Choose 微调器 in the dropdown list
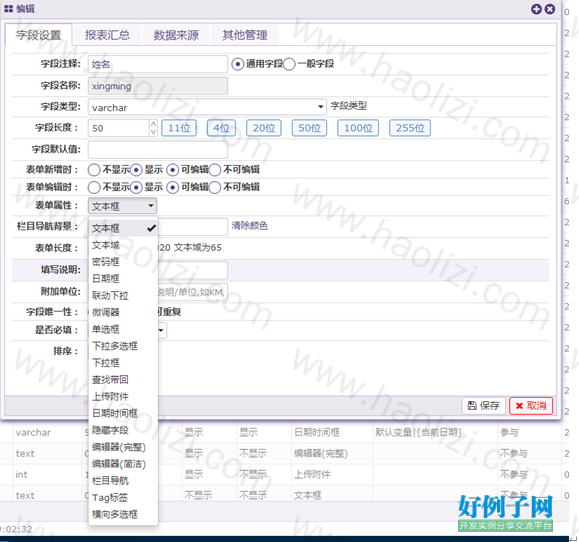Screen dimensions: 579x542 pyautogui.click(x=123, y=312)
